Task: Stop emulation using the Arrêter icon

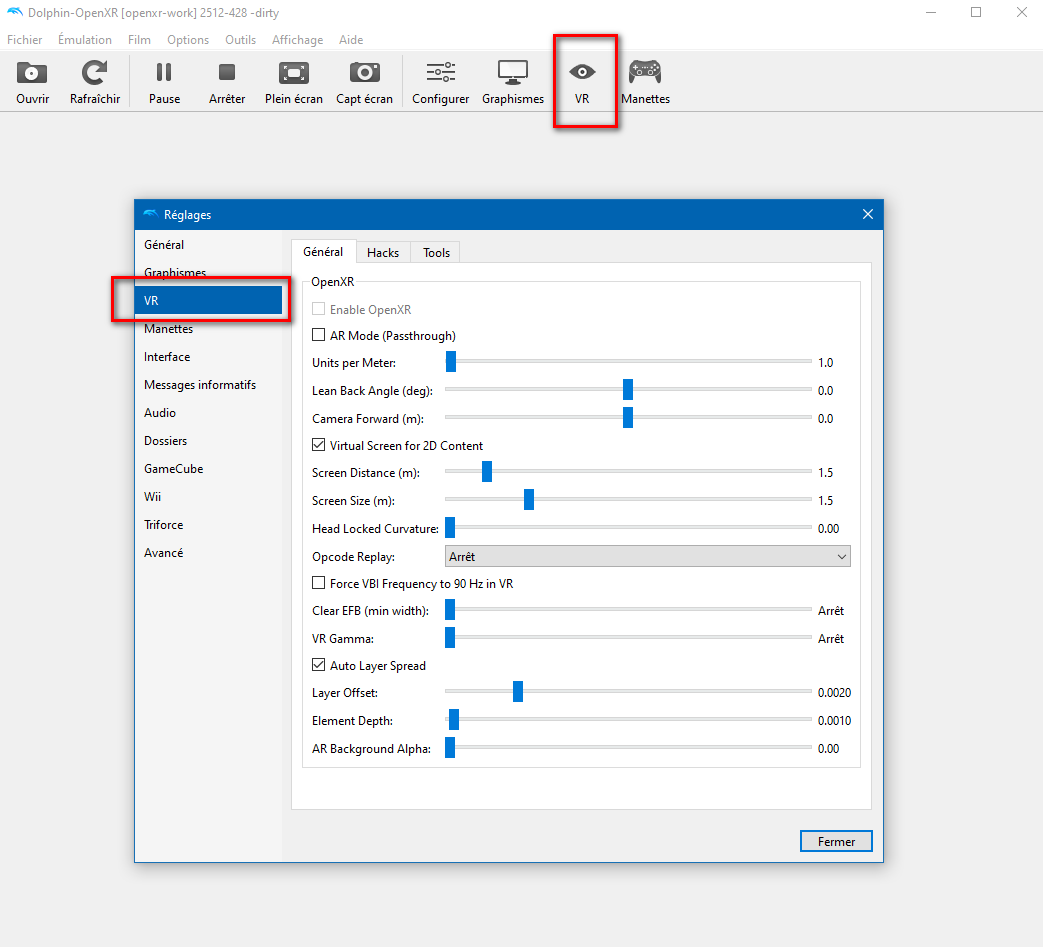Action: click(x=227, y=73)
